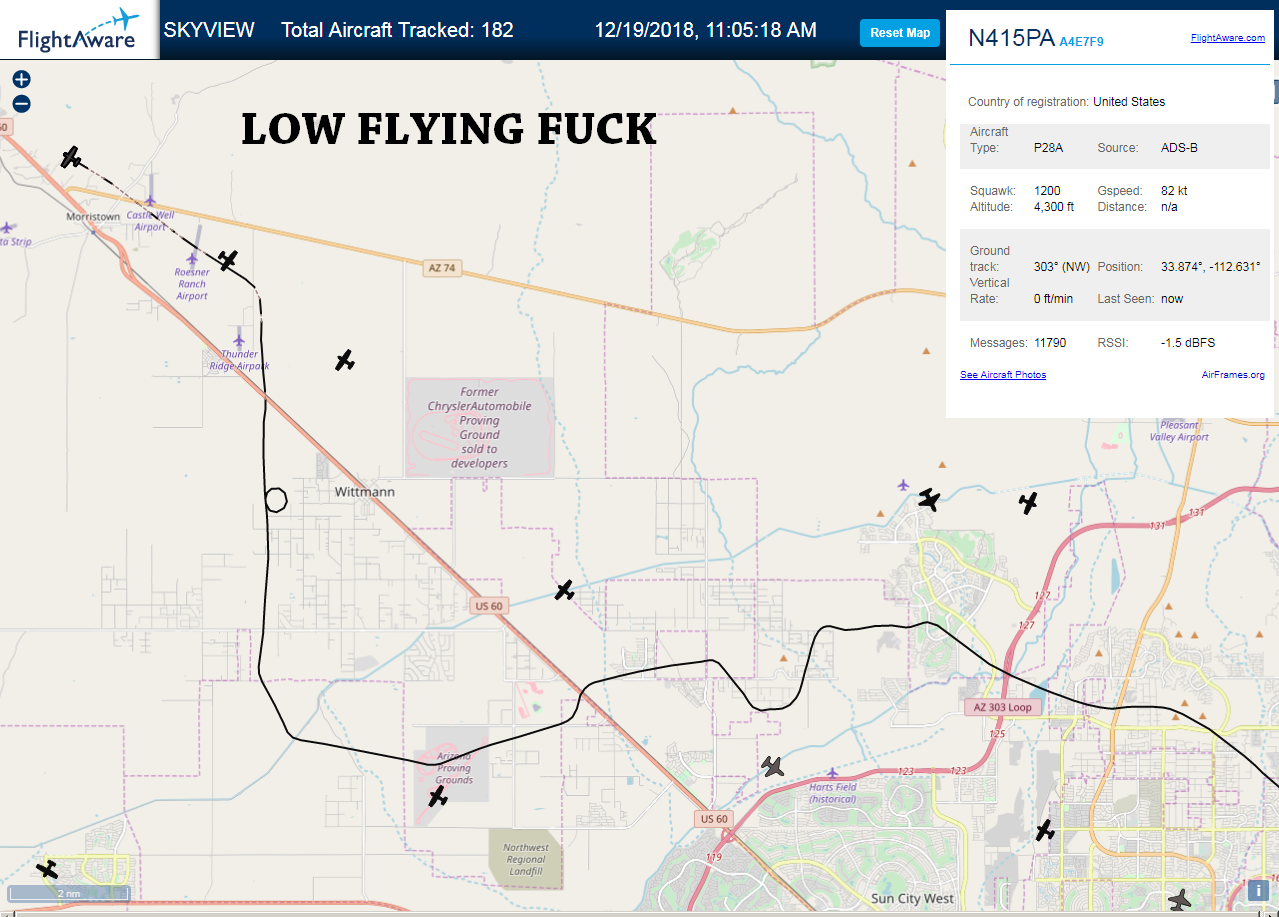The image size is (1279, 917).
Task: Select aircraft on the blue canal line
Action: coord(565,590)
